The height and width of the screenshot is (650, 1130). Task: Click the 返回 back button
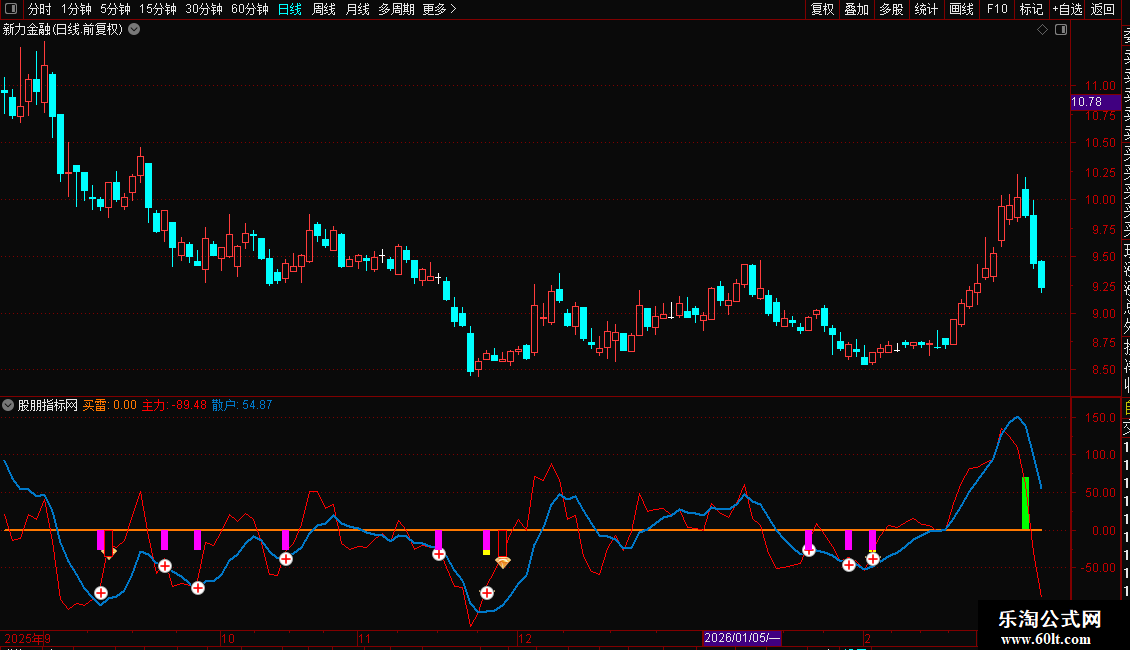coord(1103,9)
